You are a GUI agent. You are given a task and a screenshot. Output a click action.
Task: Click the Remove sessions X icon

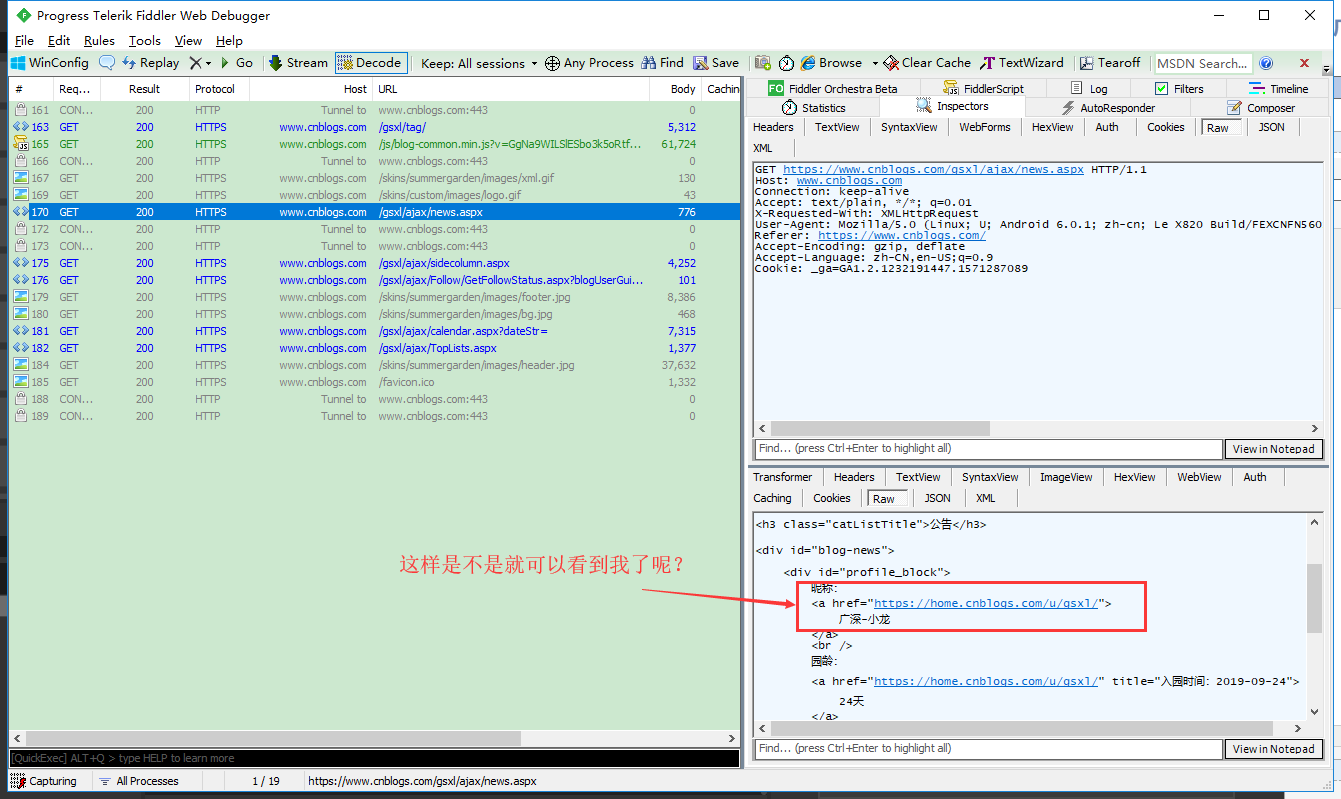click(195, 63)
